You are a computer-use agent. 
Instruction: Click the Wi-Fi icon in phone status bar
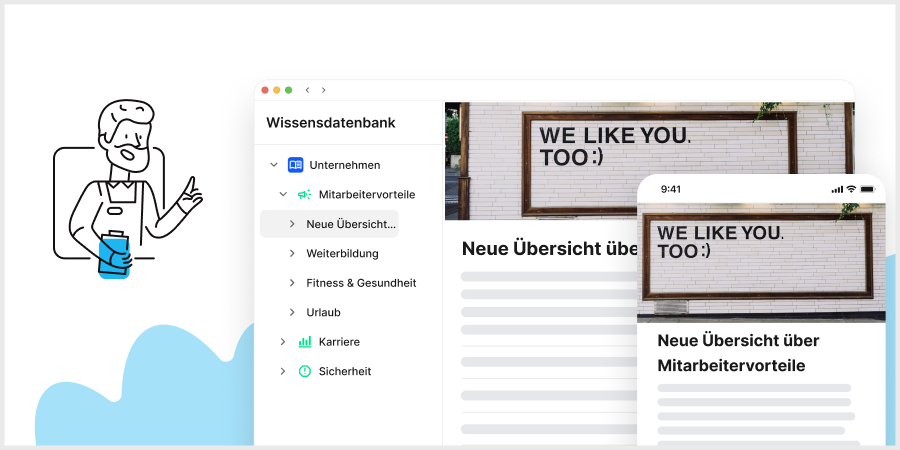[x=851, y=189]
